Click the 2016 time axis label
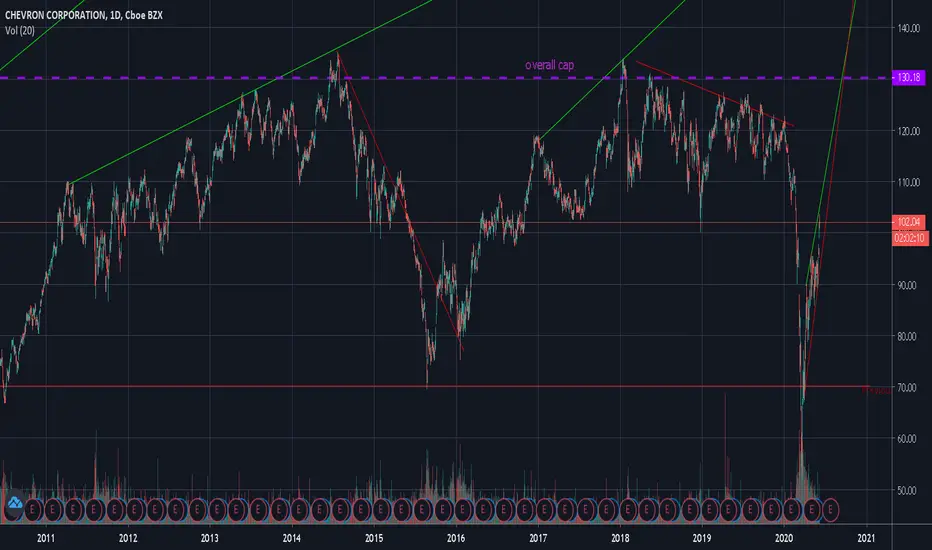 click(456, 538)
